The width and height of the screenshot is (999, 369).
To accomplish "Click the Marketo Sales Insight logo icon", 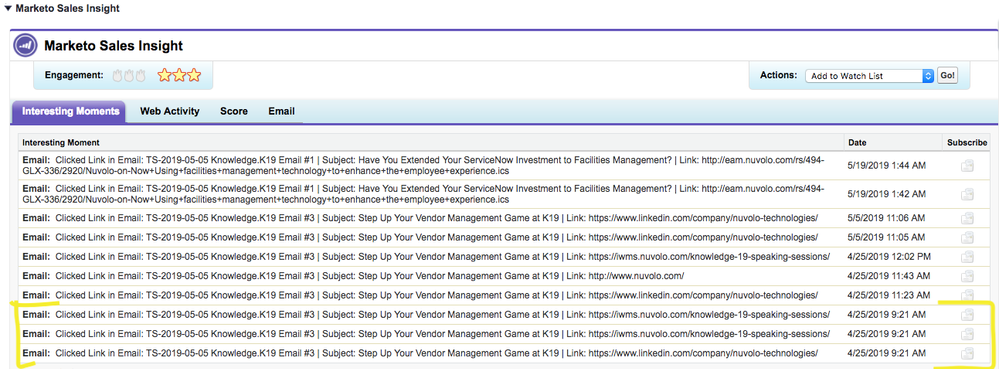I will (x=25, y=46).
